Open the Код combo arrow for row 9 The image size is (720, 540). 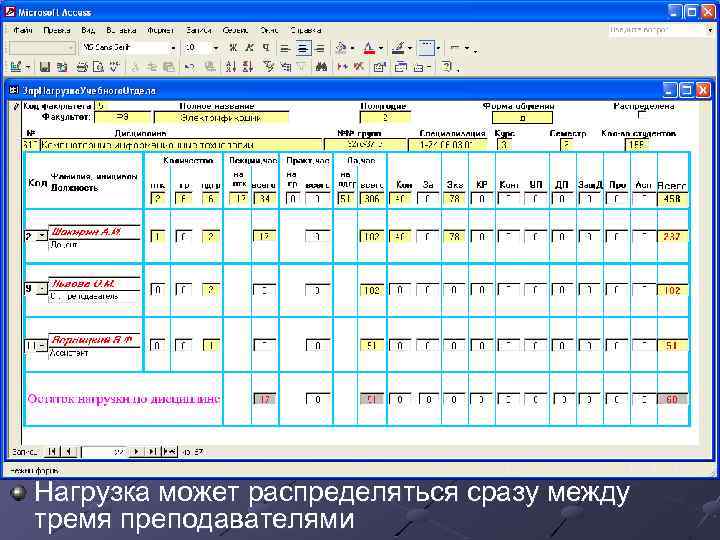(42, 289)
